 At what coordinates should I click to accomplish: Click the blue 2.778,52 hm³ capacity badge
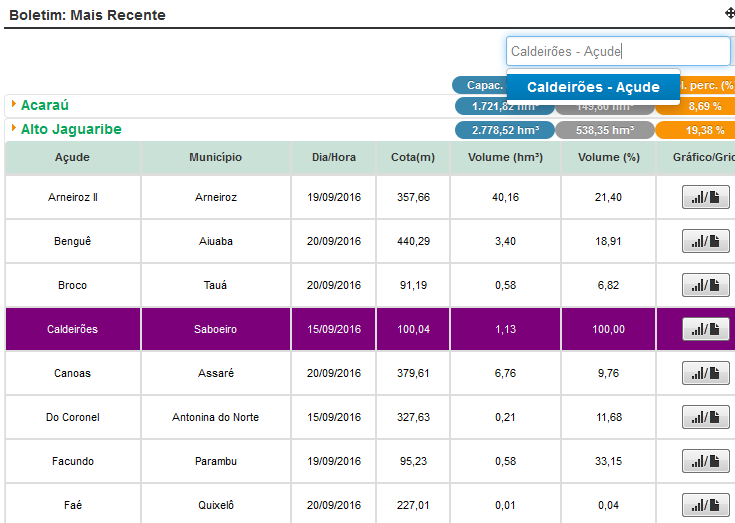click(x=504, y=130)
